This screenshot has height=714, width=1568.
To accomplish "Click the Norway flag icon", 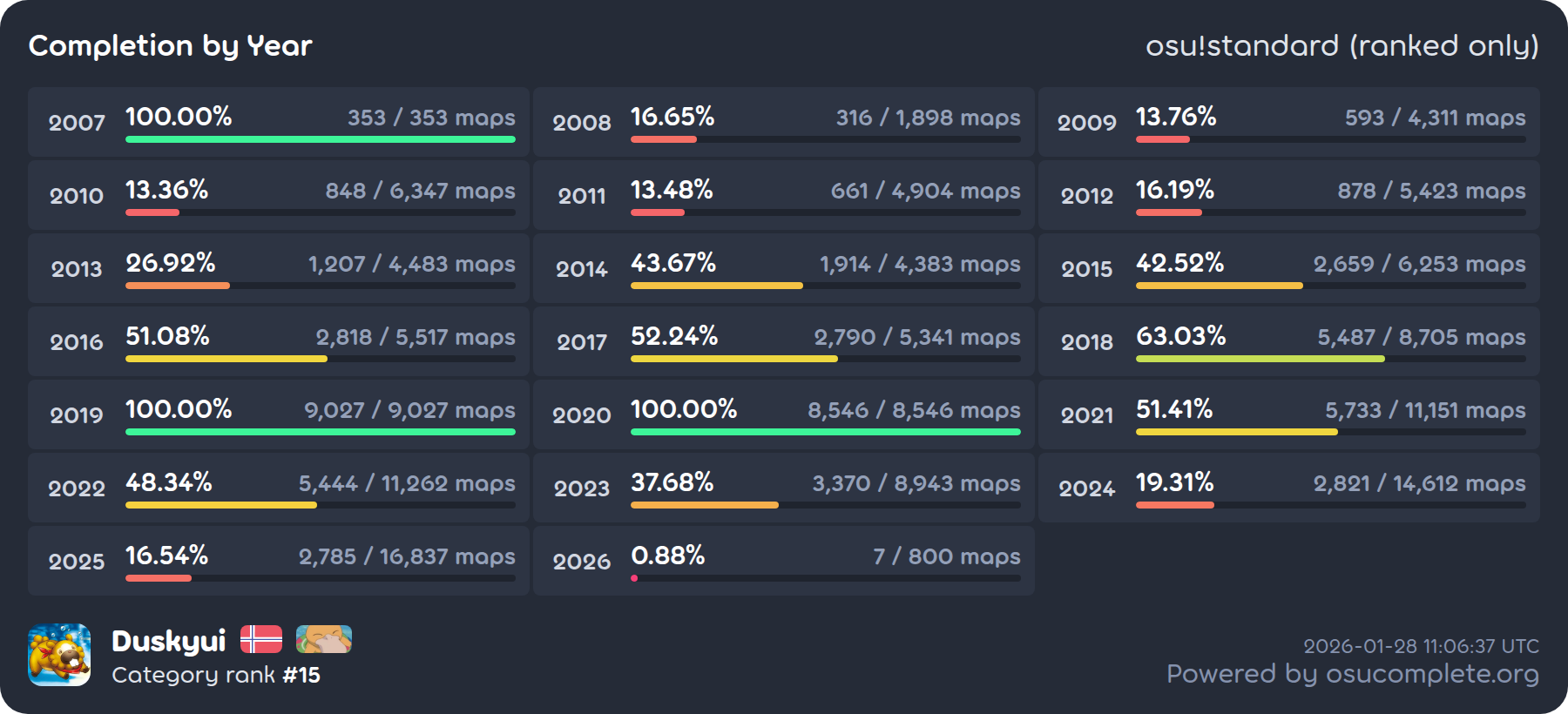I will [x=261, y=639].
